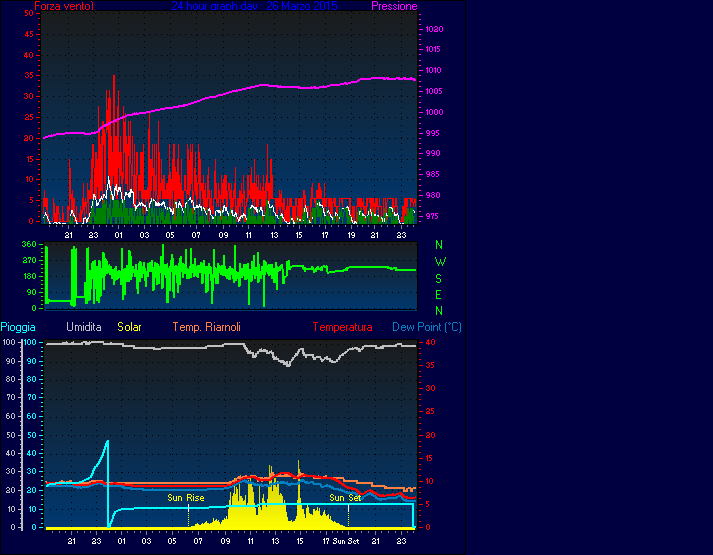
Task: Click the cyan rain axis value "100"
Action: [x=30, y=342]
